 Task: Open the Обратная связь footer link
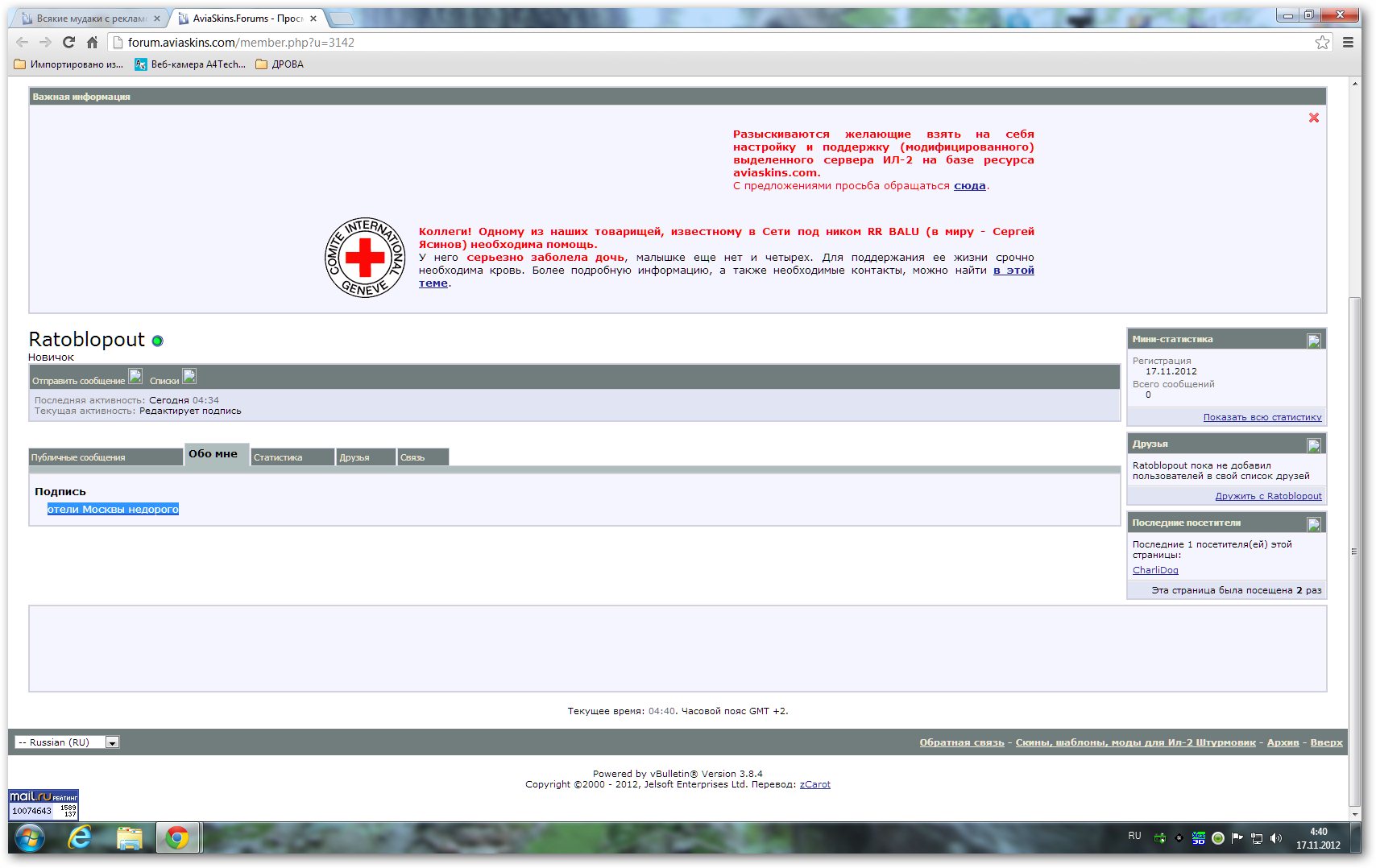tap(962, 742)
